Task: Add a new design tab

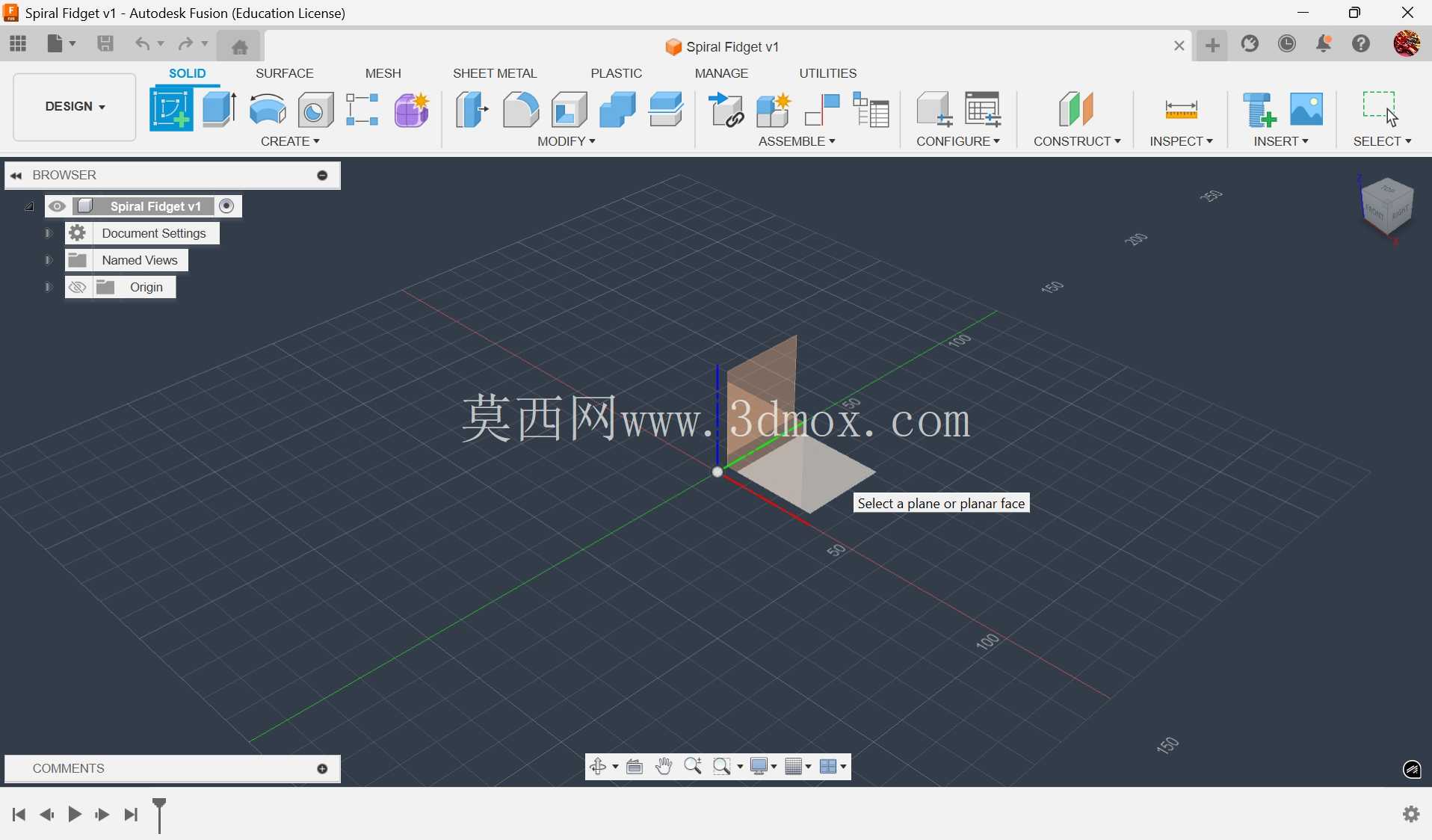Action: [x=1212, y=46]
